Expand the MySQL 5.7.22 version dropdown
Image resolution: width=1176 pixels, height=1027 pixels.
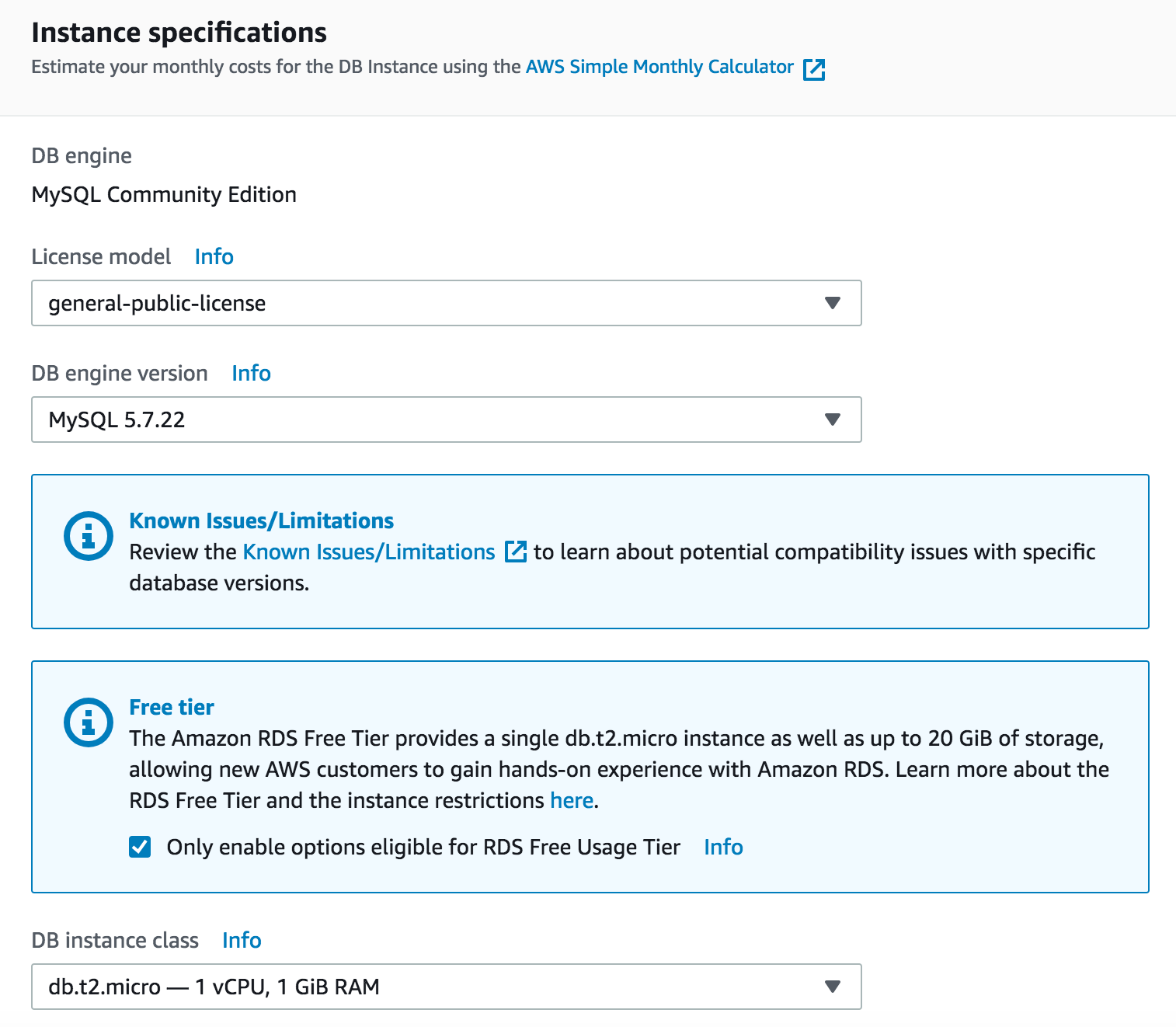pos(447,420)
